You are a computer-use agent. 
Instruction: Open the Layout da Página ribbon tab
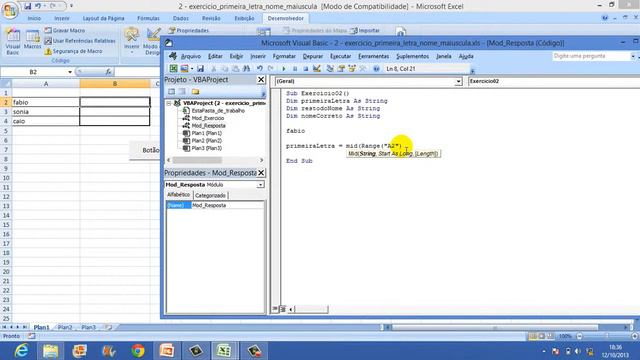pos(103,18)
